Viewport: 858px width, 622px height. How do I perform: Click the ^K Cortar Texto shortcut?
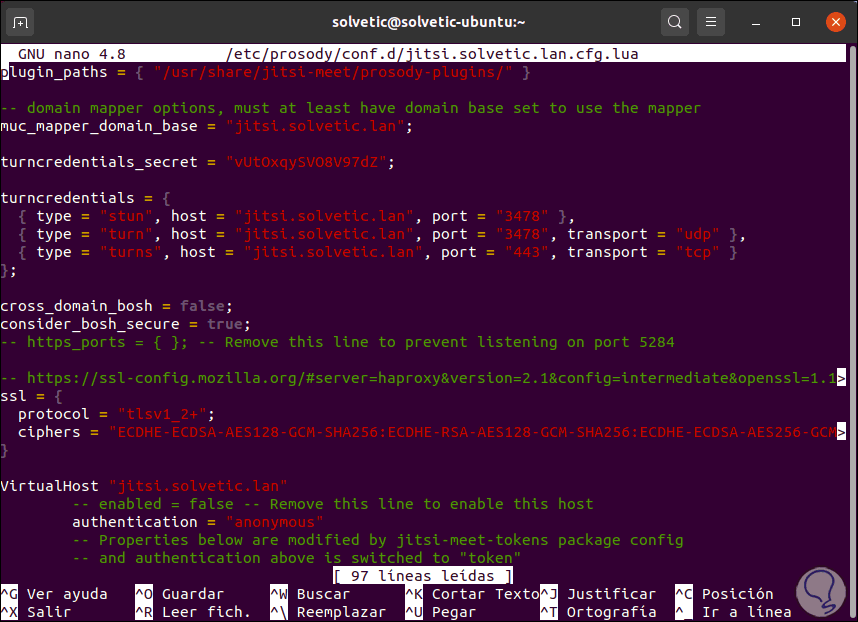[x=472, y=594]
